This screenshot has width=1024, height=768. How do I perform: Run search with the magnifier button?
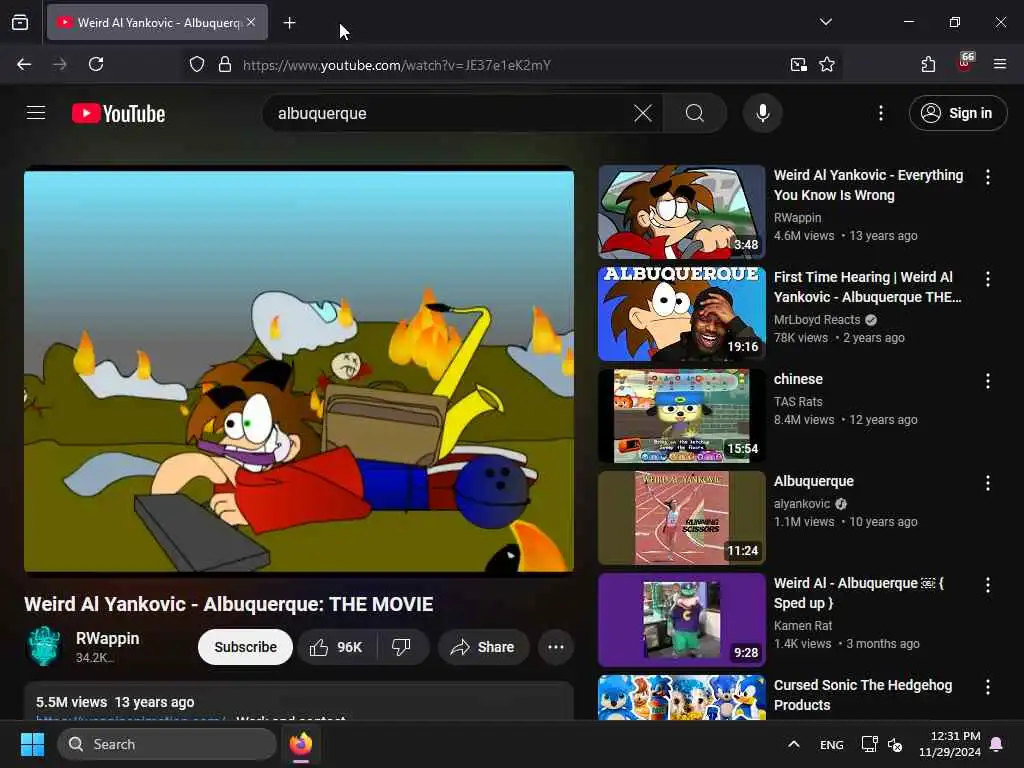[x=694, y=113]
